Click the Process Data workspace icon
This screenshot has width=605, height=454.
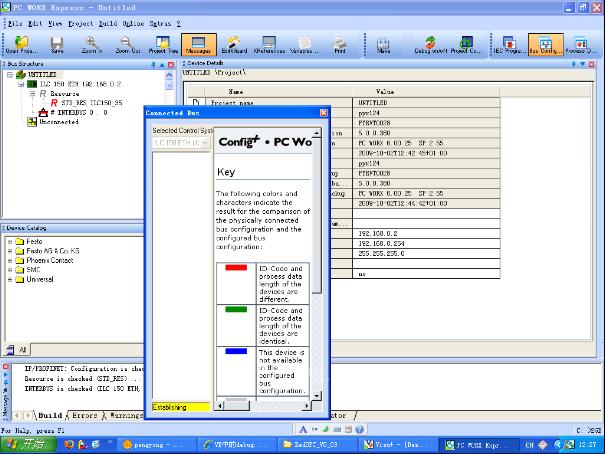click(x=579, y=44)
